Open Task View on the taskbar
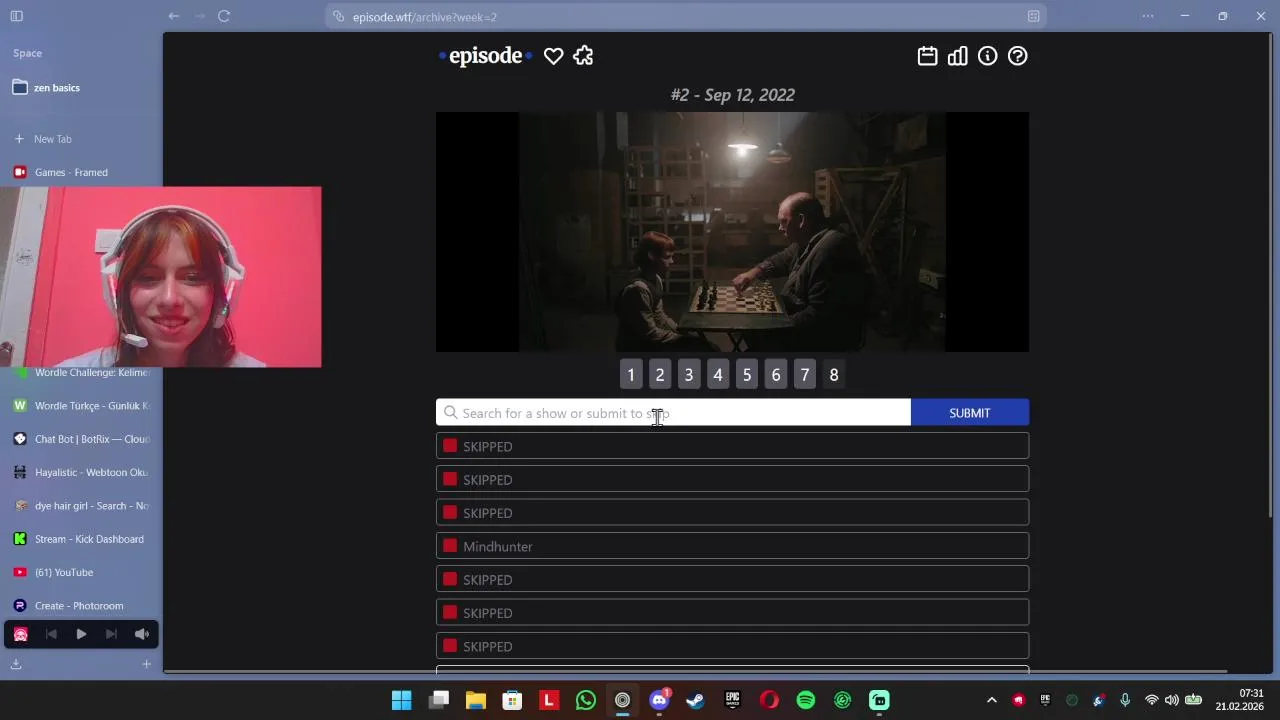 coord(439,700)
